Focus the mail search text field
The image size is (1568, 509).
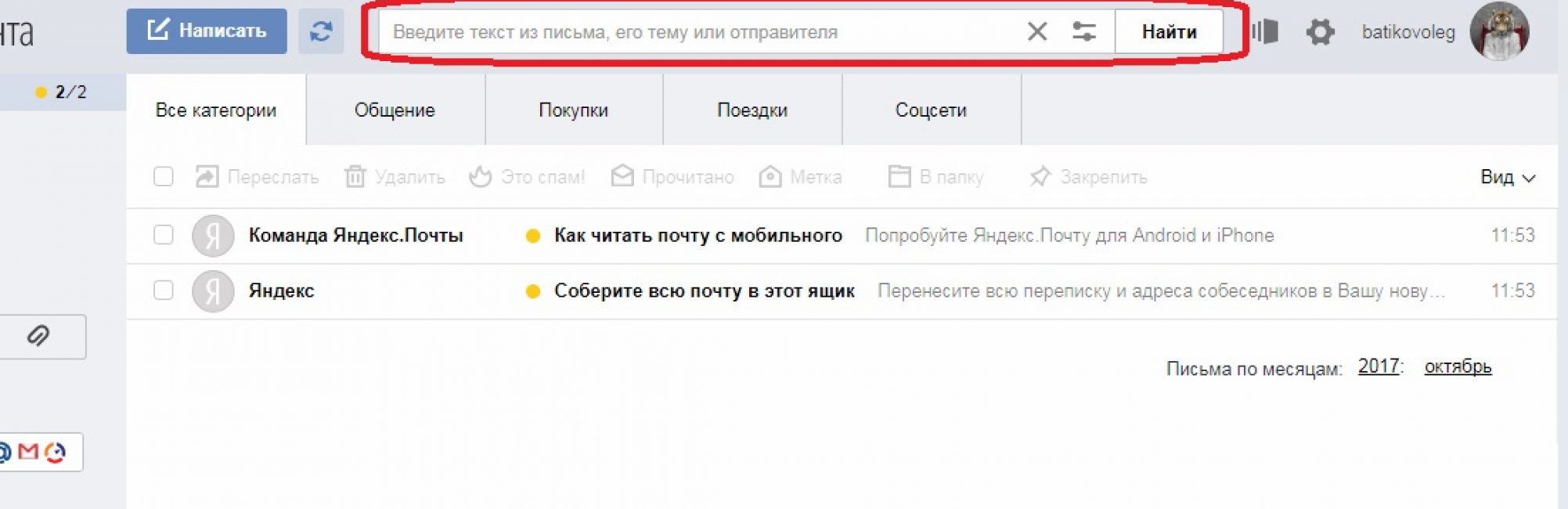point(701,32)
